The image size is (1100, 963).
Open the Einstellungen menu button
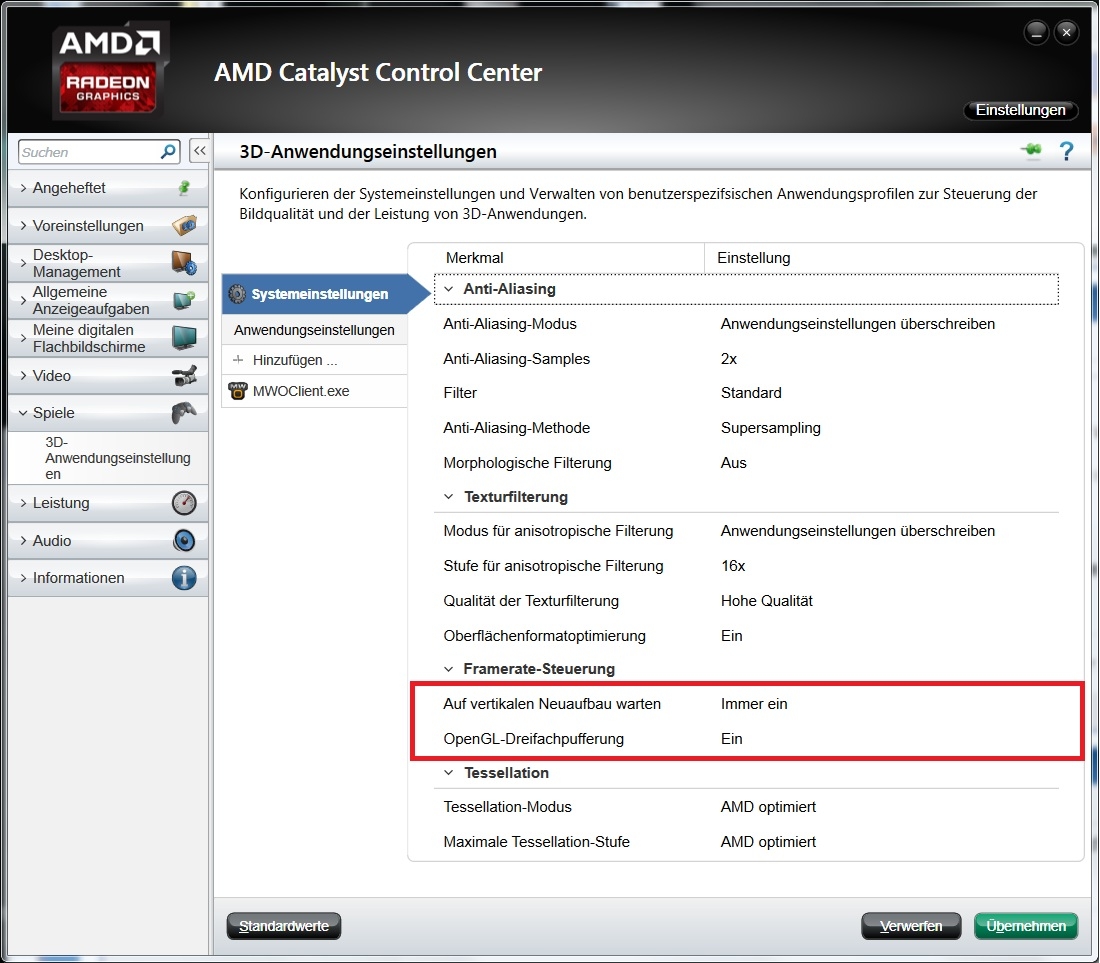1020,110
